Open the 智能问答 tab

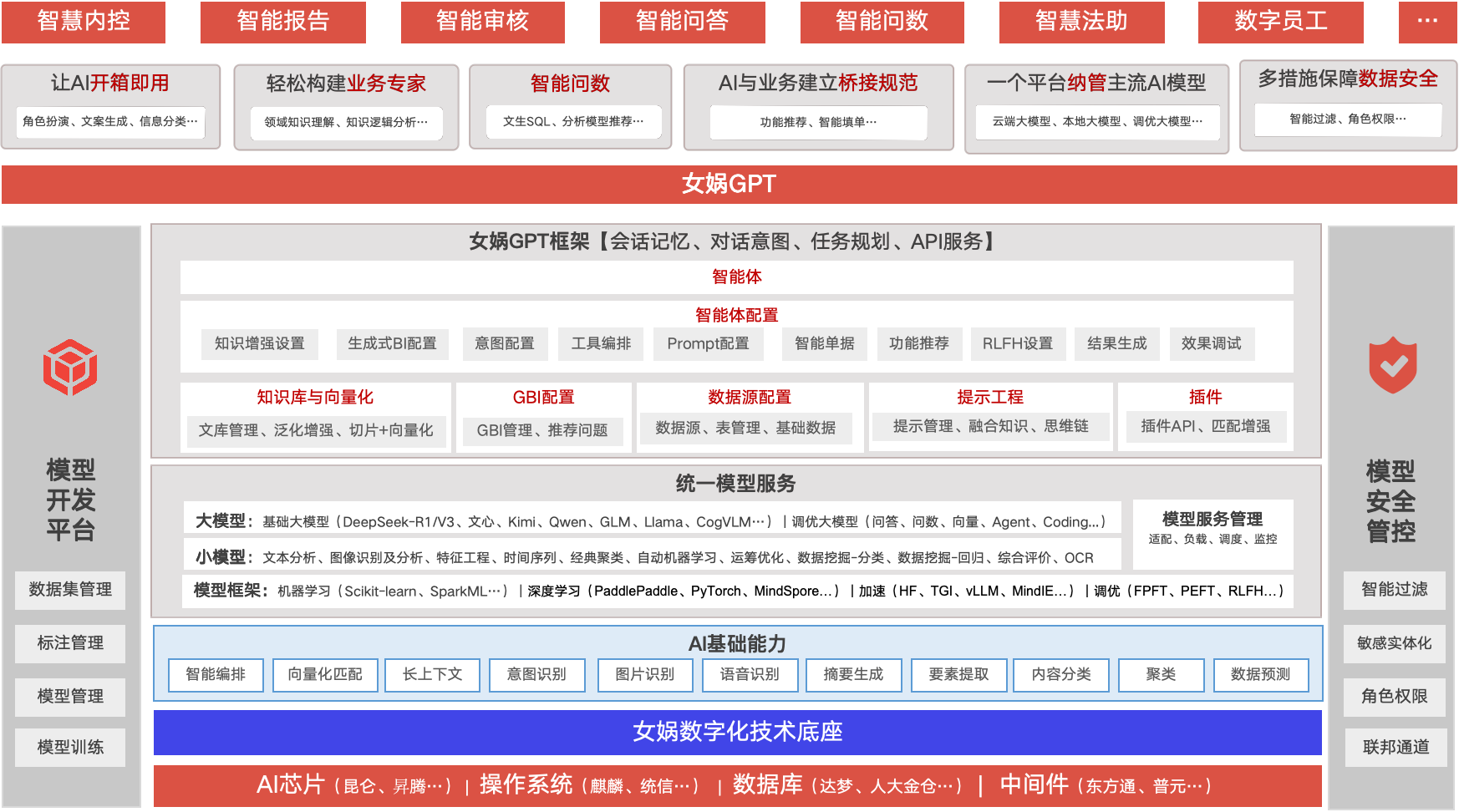[x=682, y=21]
